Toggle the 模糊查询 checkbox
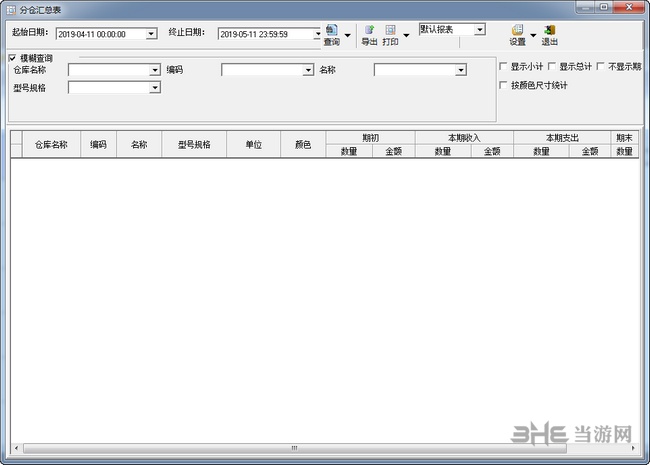The image size is (650, 465). coord(12,58)
